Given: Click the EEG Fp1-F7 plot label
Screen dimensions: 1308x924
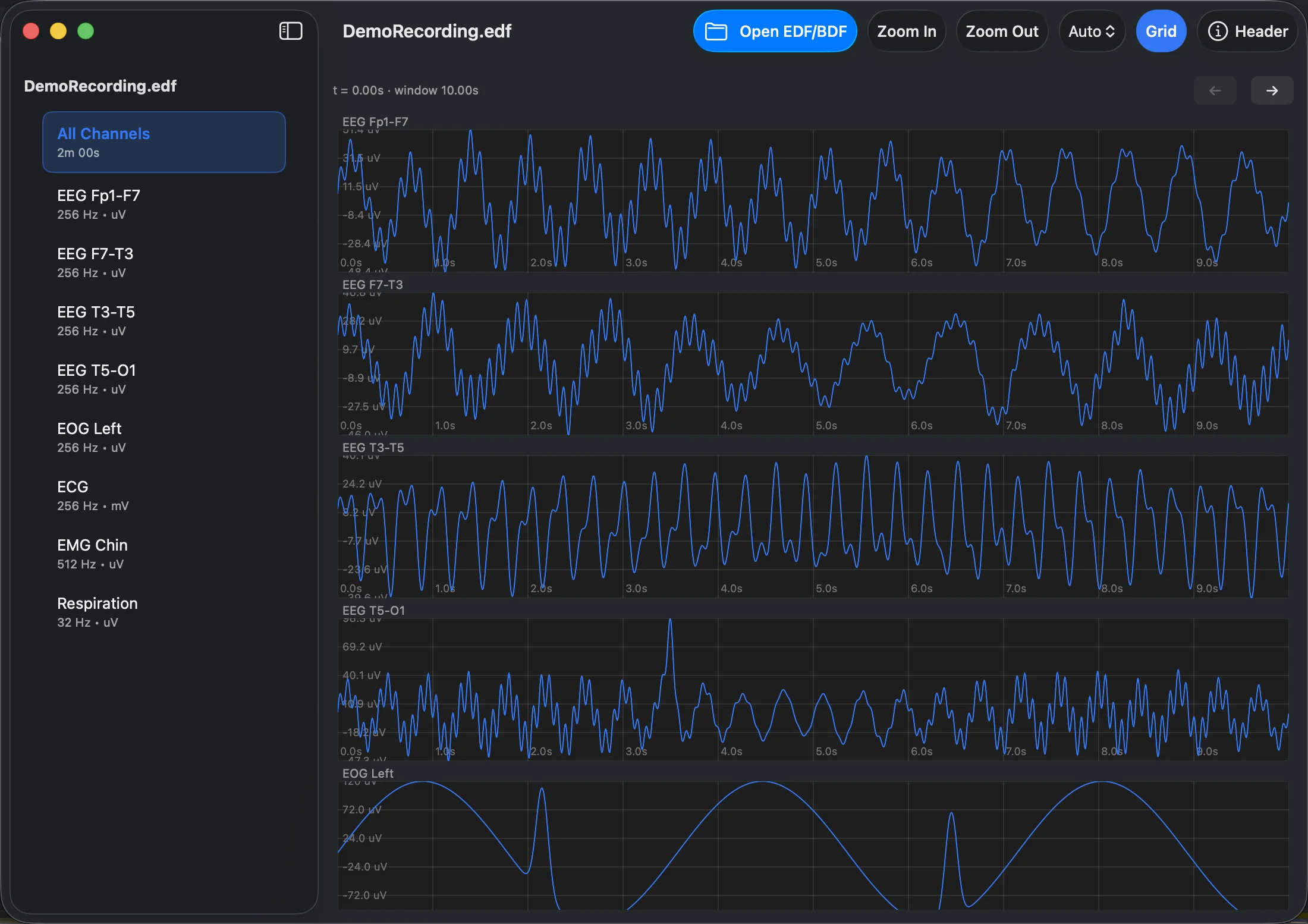Looking at the screenshot, I should (x=375, y=121).
